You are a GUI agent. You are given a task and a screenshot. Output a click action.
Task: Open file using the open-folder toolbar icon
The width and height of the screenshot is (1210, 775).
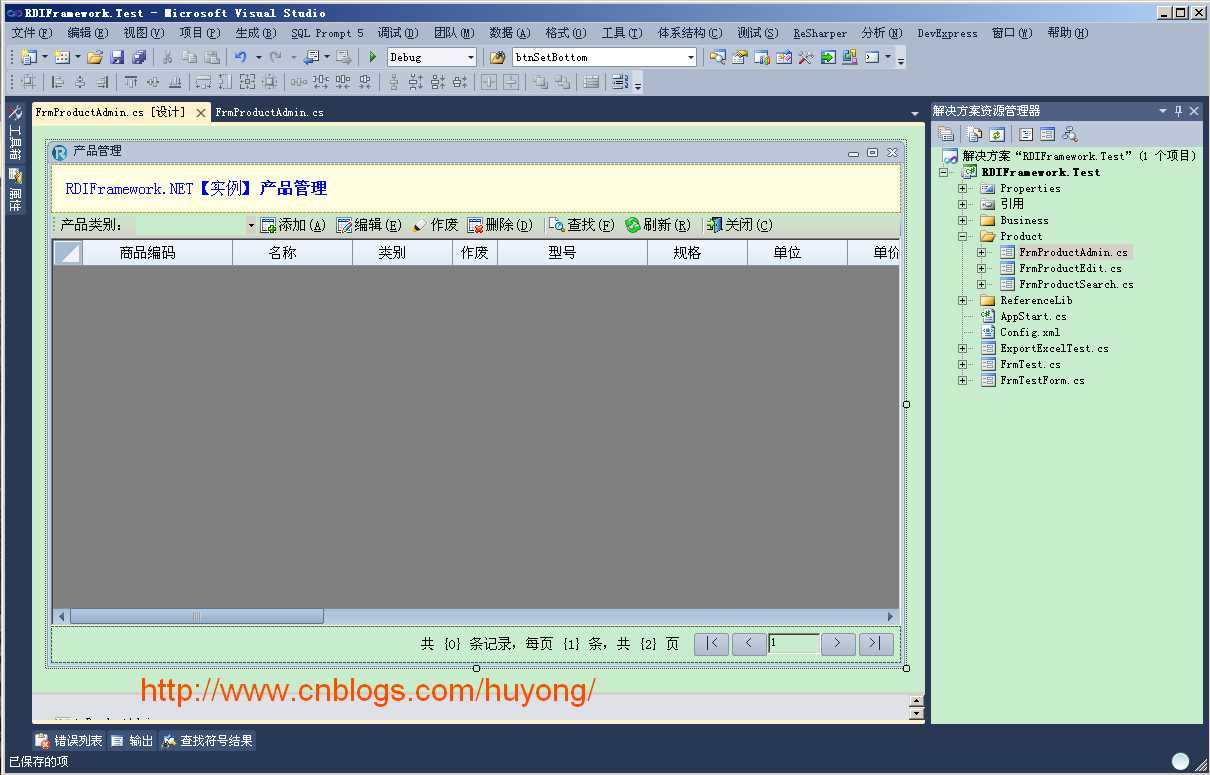[x=95, y=57]
